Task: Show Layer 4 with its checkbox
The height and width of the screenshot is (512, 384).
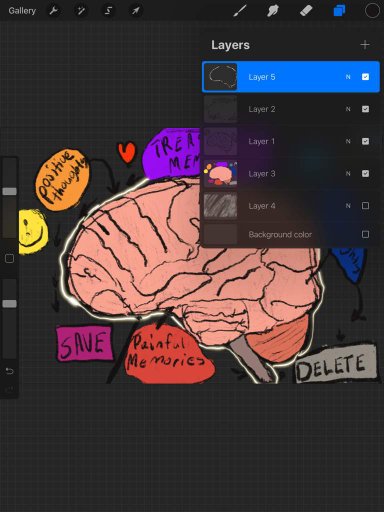Action: point(365,206)
